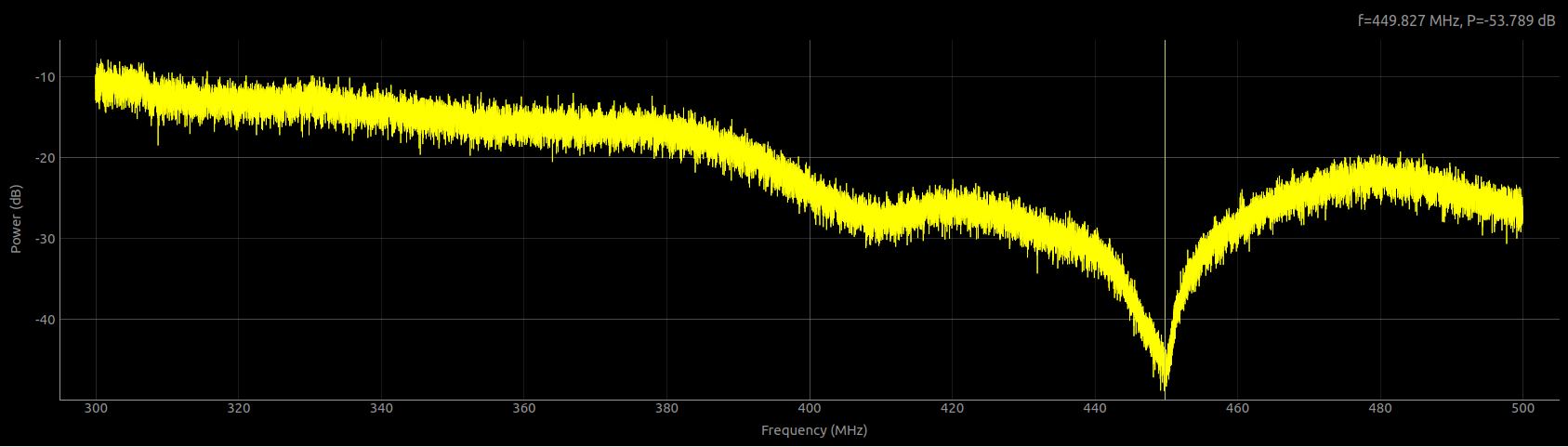The width and height of the screenshot is (1568, 447).
Task: Click the 300 tick on frequency axis
Action: click(96, 409)
